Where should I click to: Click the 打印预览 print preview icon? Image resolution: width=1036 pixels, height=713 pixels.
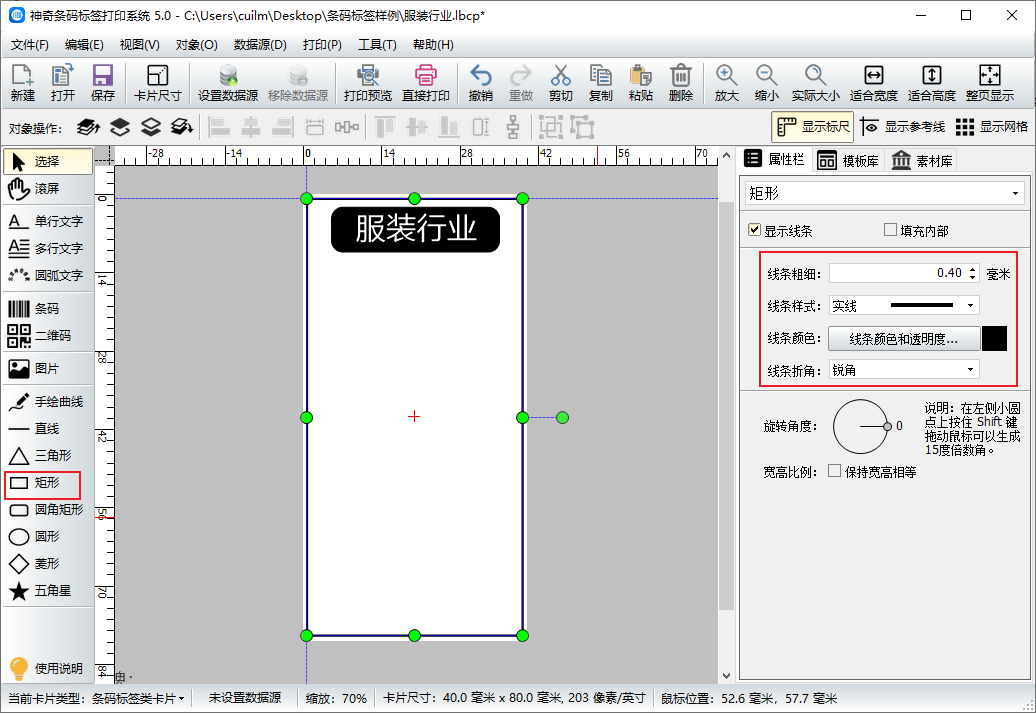click(367, 82)
